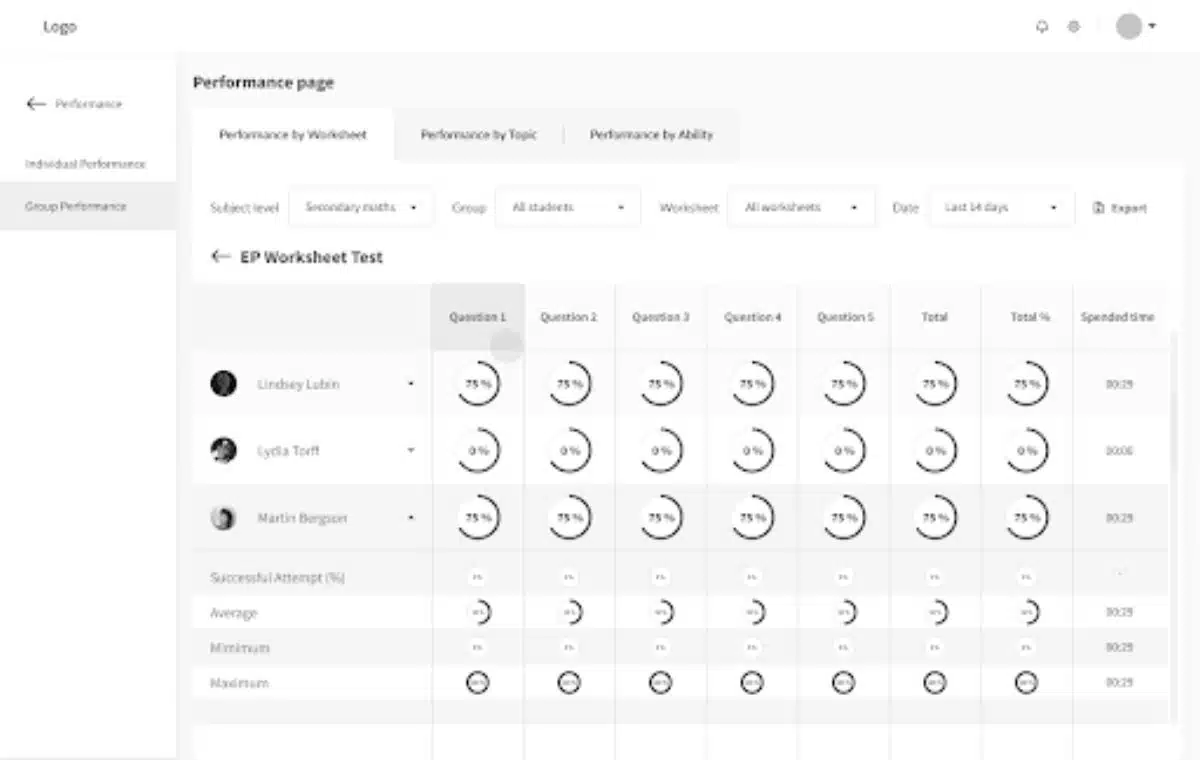Click the user profile avatar
The height and width of the screenshot is (760, 1200).
click(x=1129, y=26)
